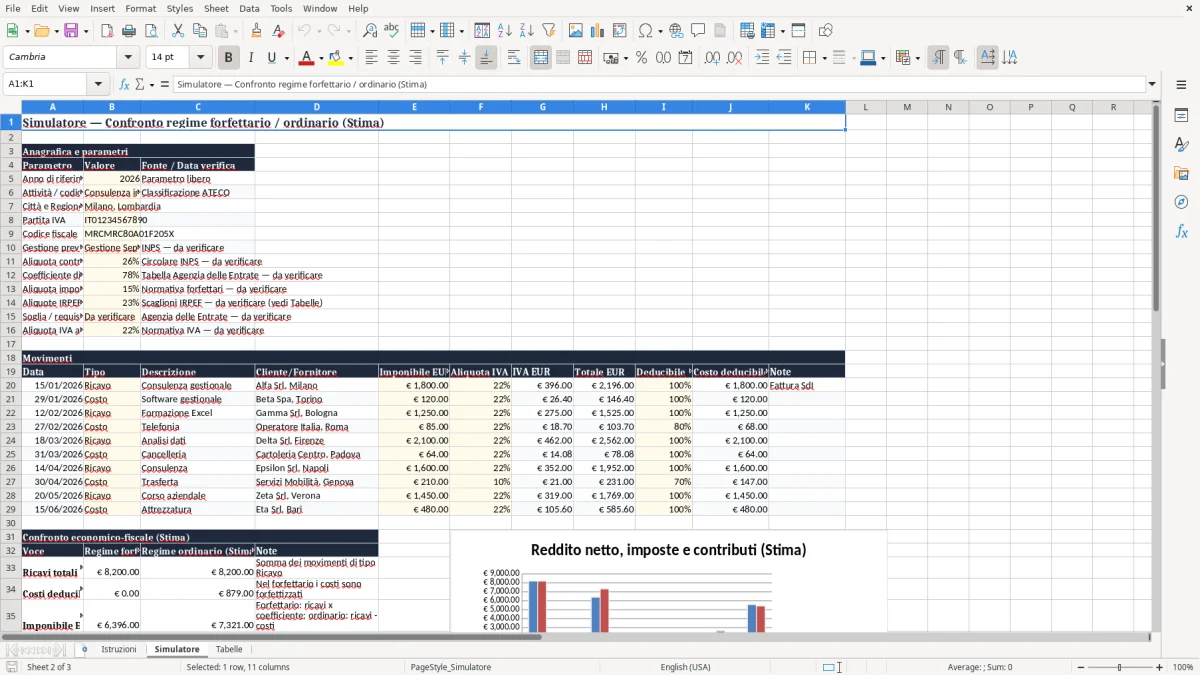Clear direct formatting

[x=279, y=31]
